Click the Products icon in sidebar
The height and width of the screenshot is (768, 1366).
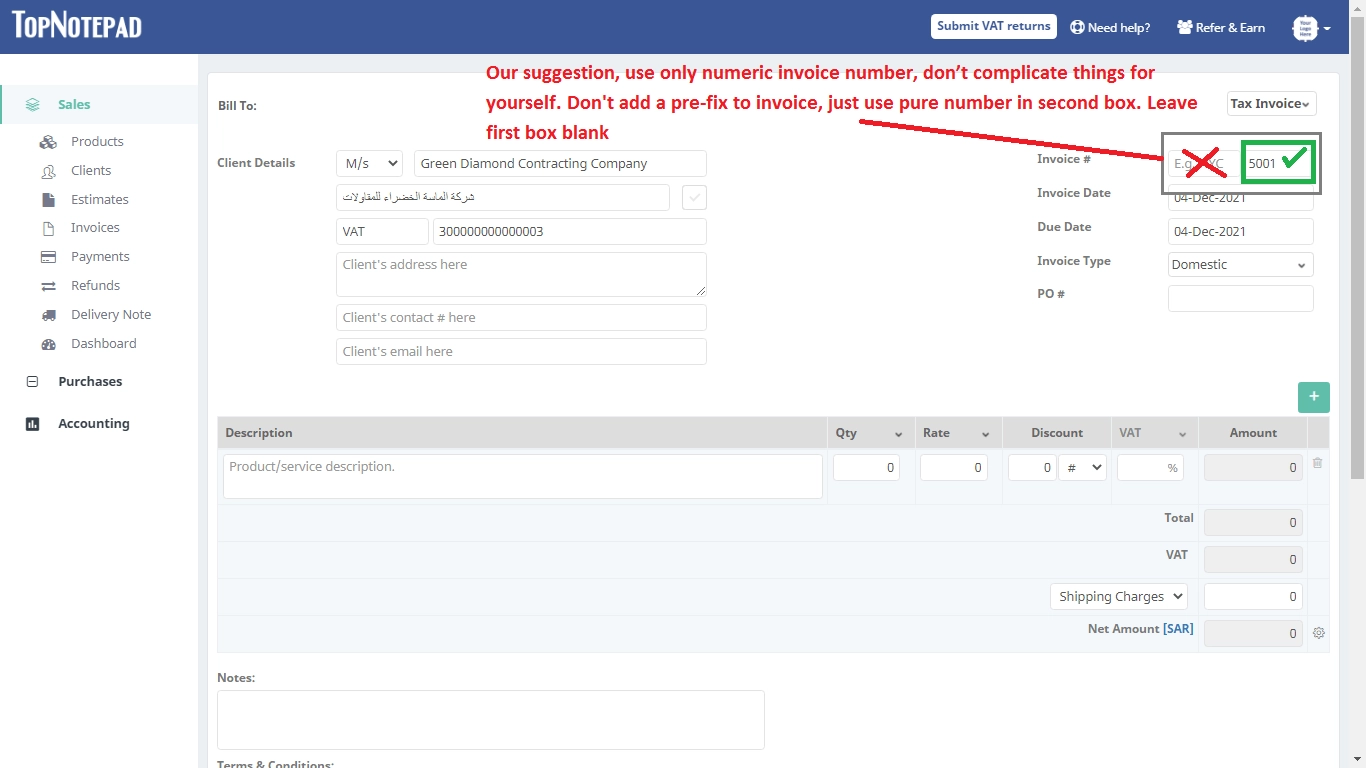click(x=48, y=142)
